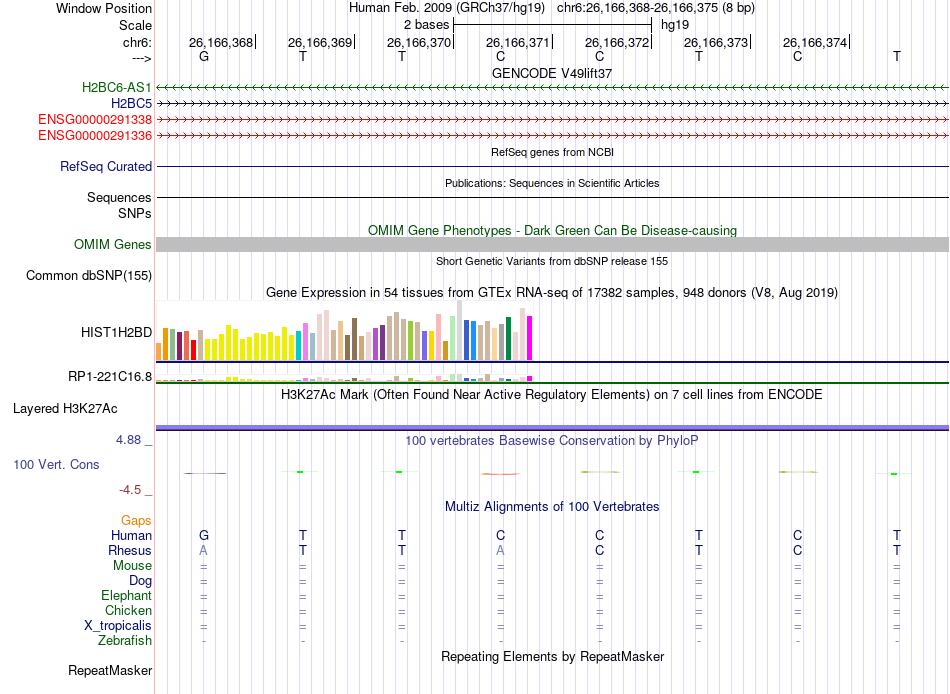
Task: Select ENSG00000291338 transcript label
Action: pyautogui.click(x=95, y=119)
